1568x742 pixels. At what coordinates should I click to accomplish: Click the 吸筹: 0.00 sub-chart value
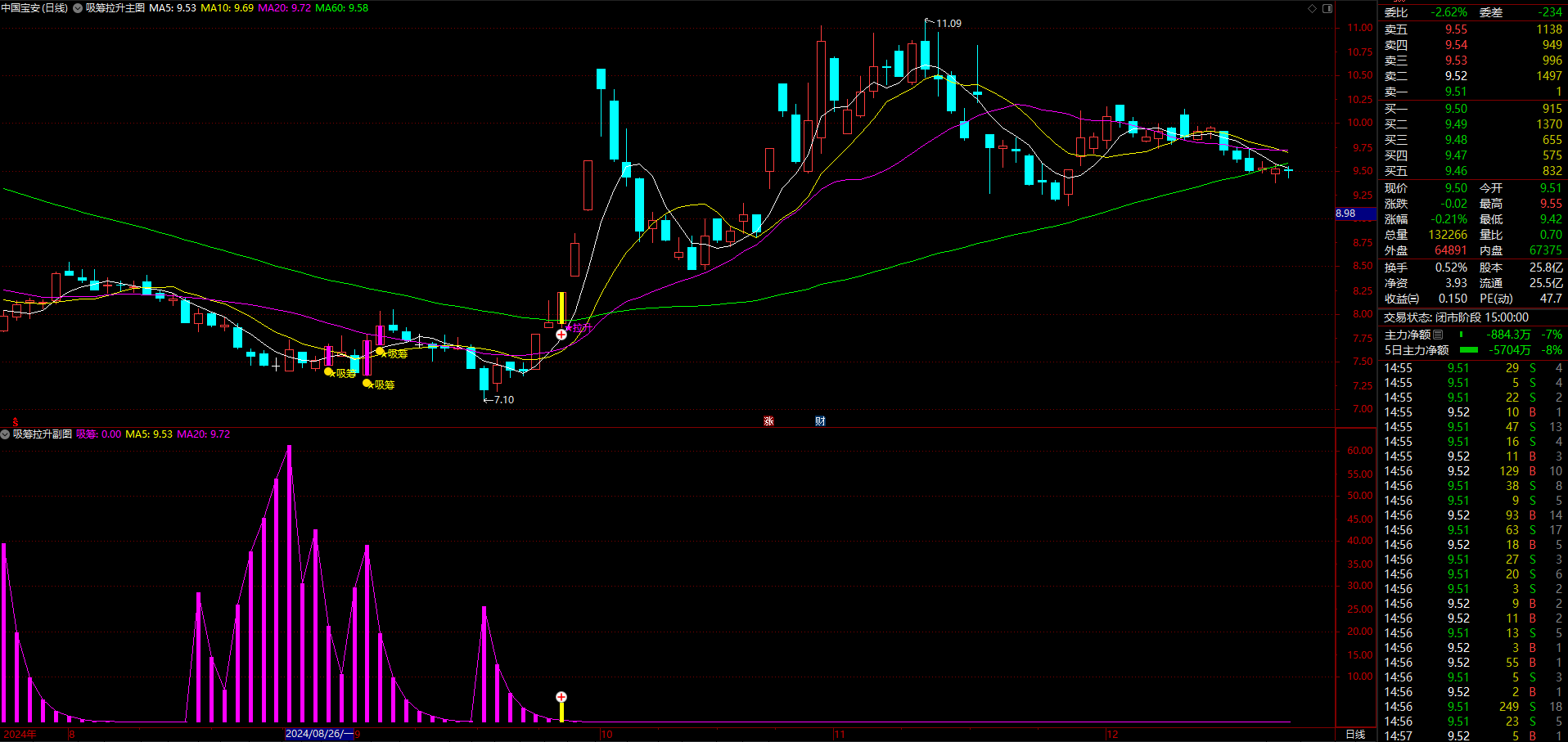[99, 434]
